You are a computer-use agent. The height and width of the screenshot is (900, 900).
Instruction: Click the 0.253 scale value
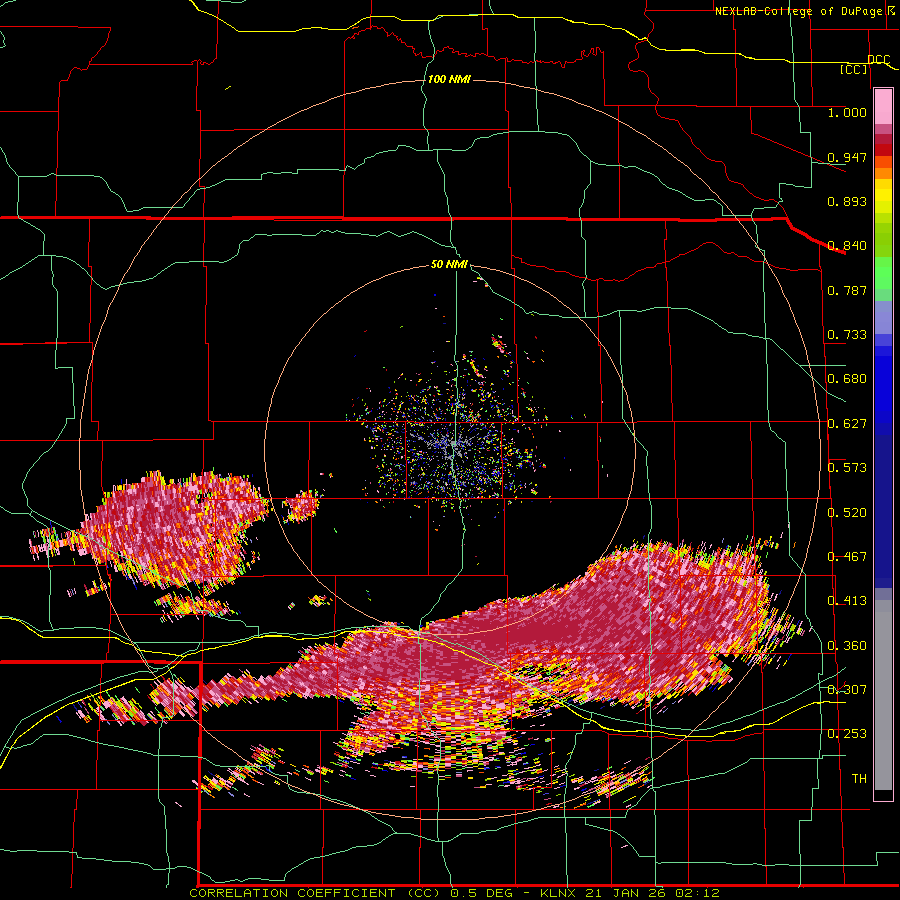(847, 734)
